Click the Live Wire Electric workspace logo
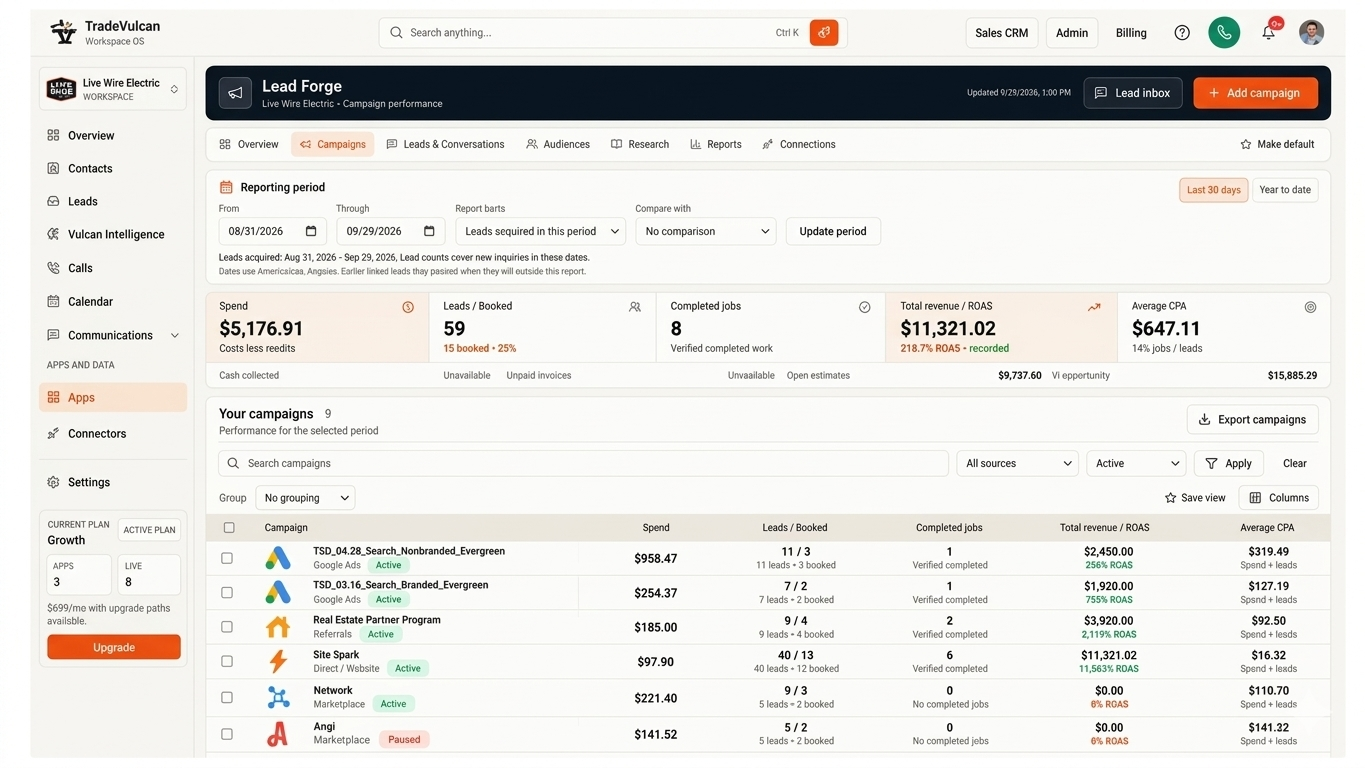The image size is (1365, 768). 62,89
